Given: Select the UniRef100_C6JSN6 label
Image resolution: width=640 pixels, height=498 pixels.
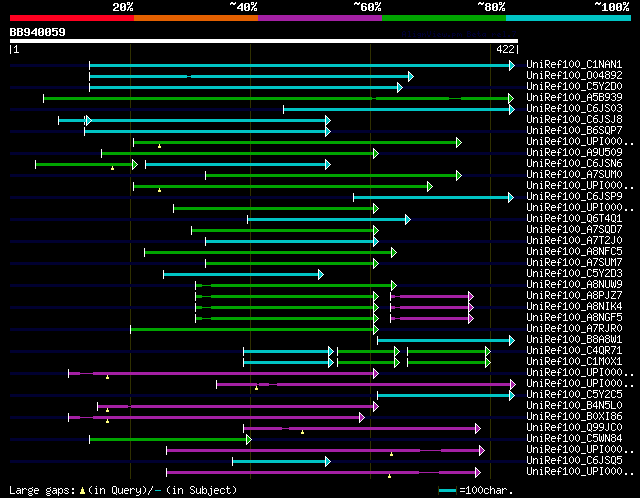Looking at the screenshot, I should point(574,163).
